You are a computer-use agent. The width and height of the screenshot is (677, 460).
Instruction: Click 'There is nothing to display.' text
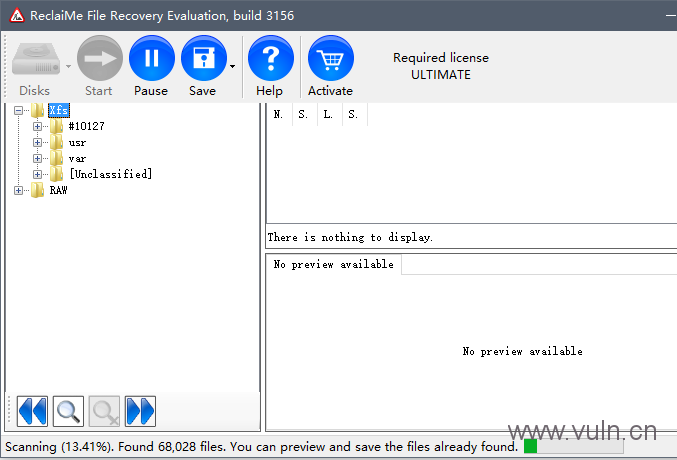(350, 237)
